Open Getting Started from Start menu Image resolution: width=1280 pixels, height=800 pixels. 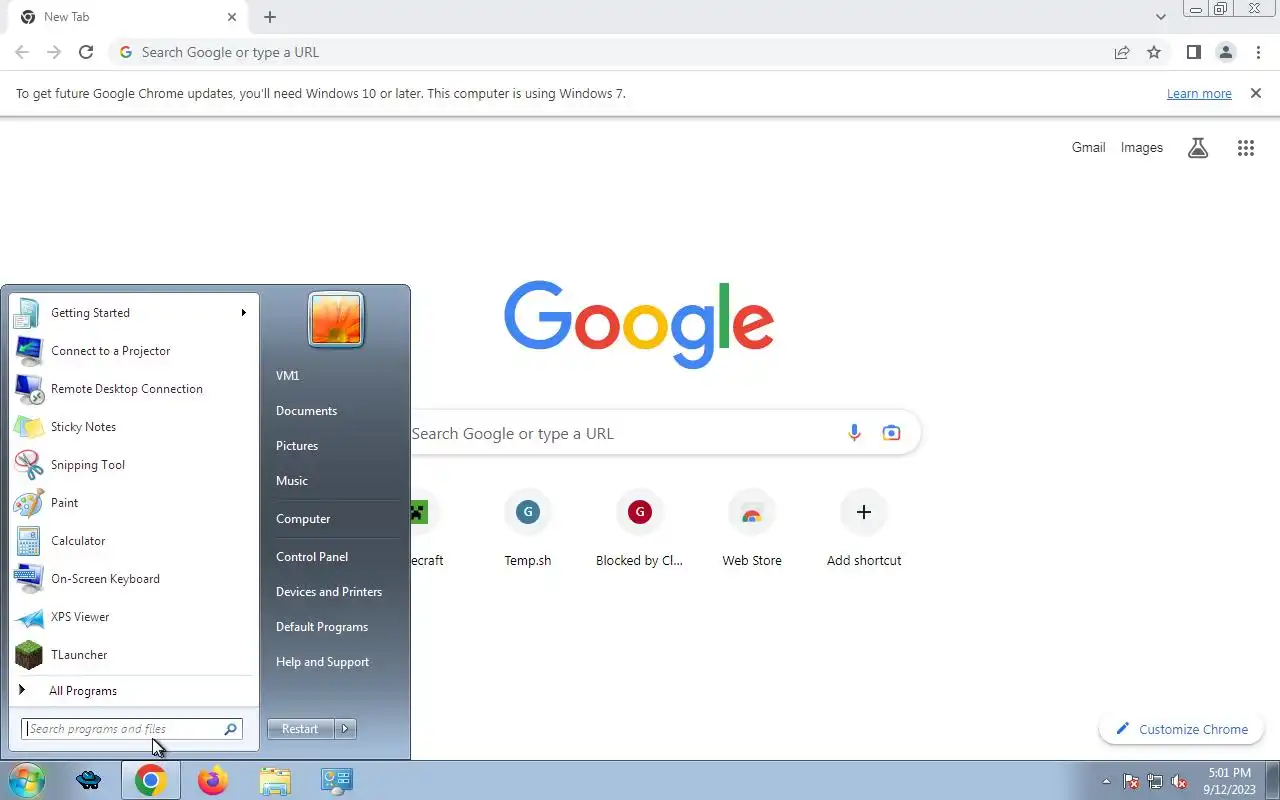[x=134, y=313]
